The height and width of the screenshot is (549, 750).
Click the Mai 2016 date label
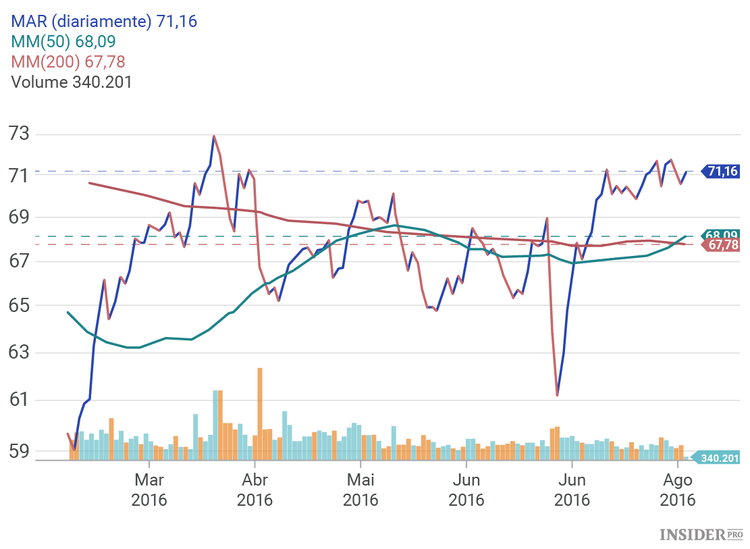(360, 488)
